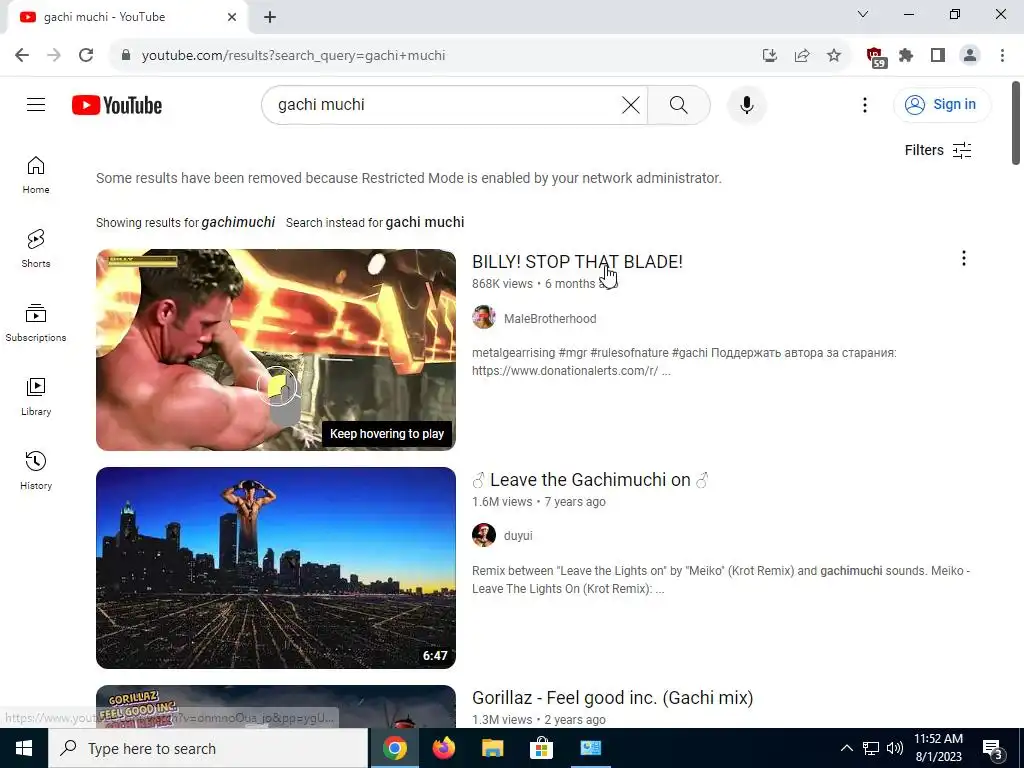Reload the page
The height and width of the screenshot is (768, 1024).
(86, 56)
